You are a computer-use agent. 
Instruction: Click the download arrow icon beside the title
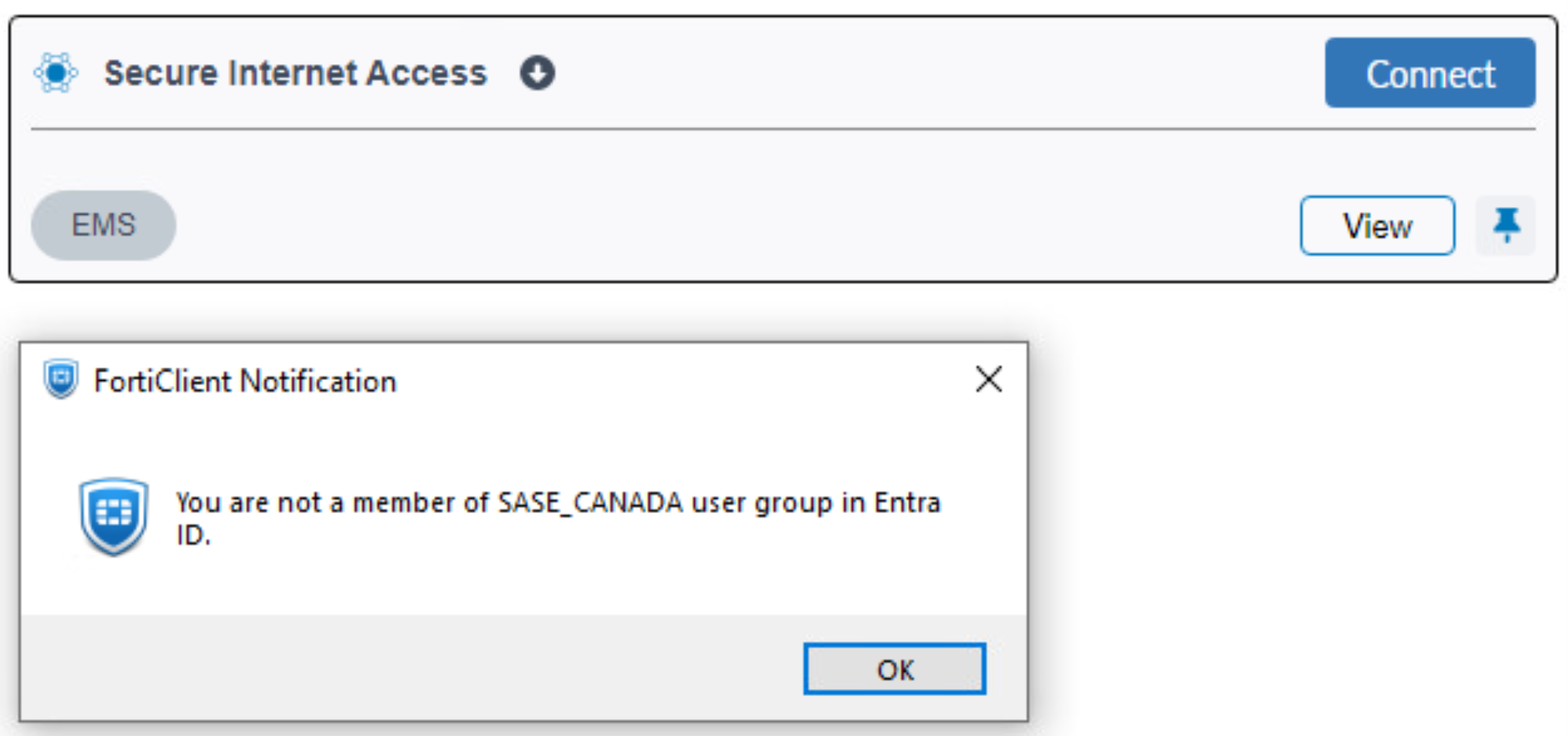tap(538, 73)
